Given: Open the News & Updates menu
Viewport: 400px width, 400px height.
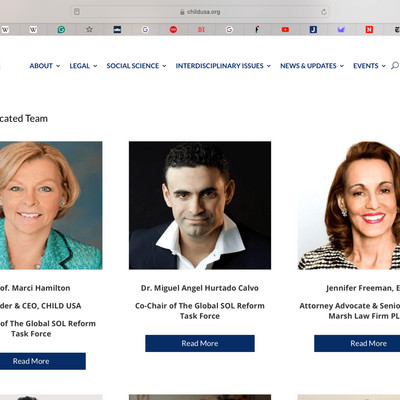Looking at the screenshot, I should [312, 66].
